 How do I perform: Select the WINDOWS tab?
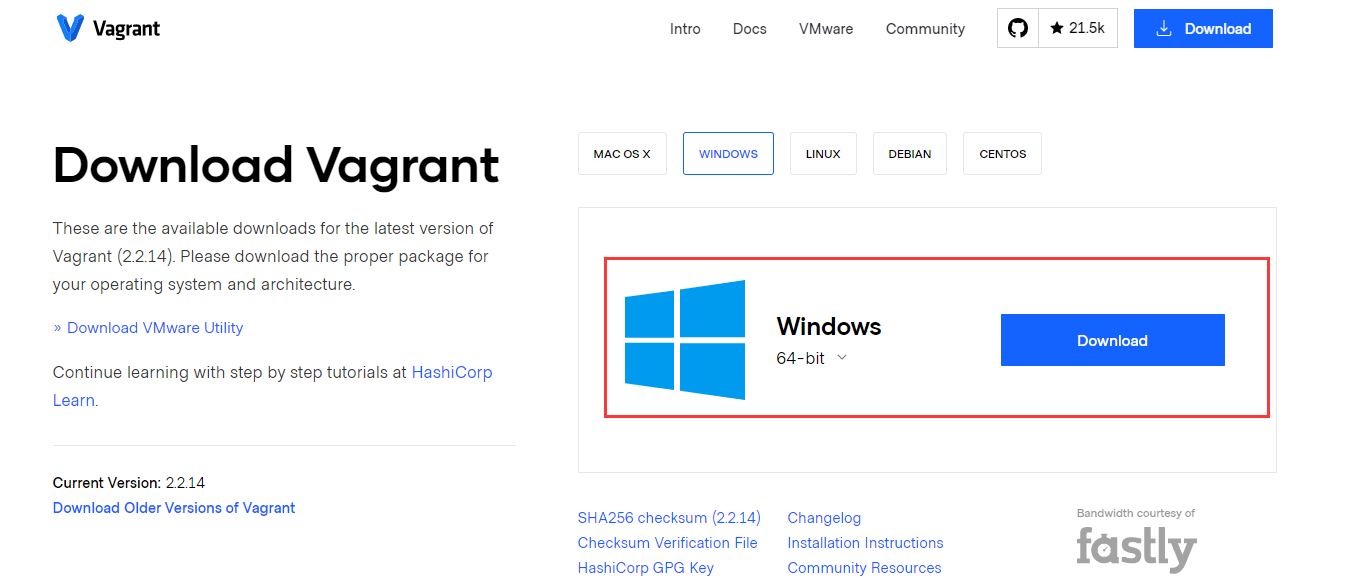[728, 154]
